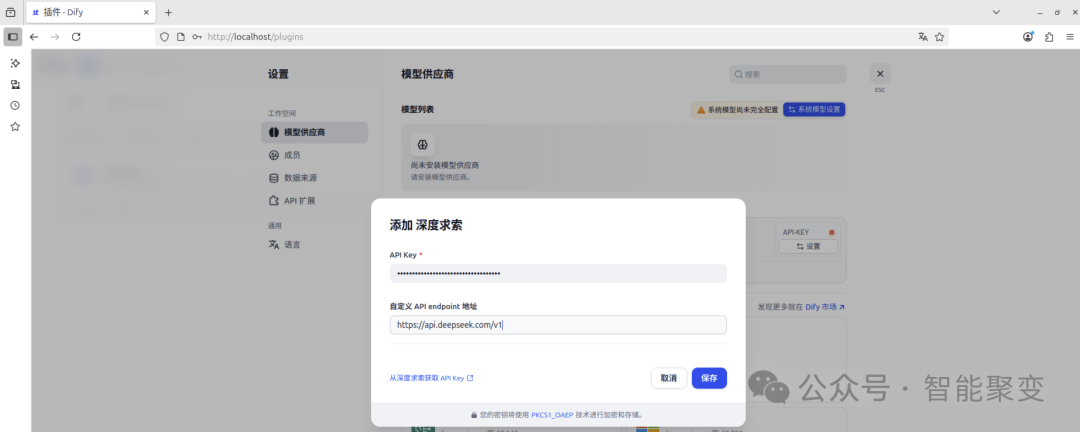Open 成员 settings section

(x=315, y=155)
